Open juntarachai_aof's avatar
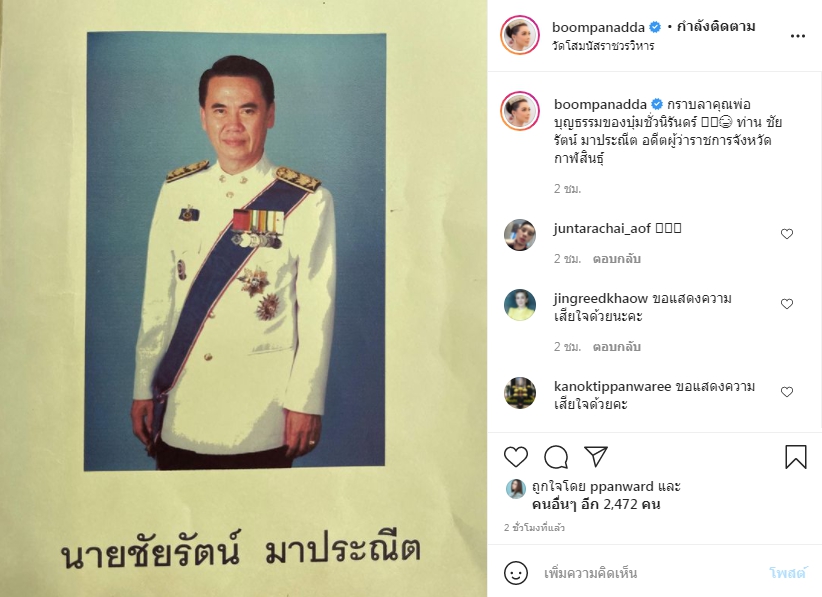 coord(520,235)
